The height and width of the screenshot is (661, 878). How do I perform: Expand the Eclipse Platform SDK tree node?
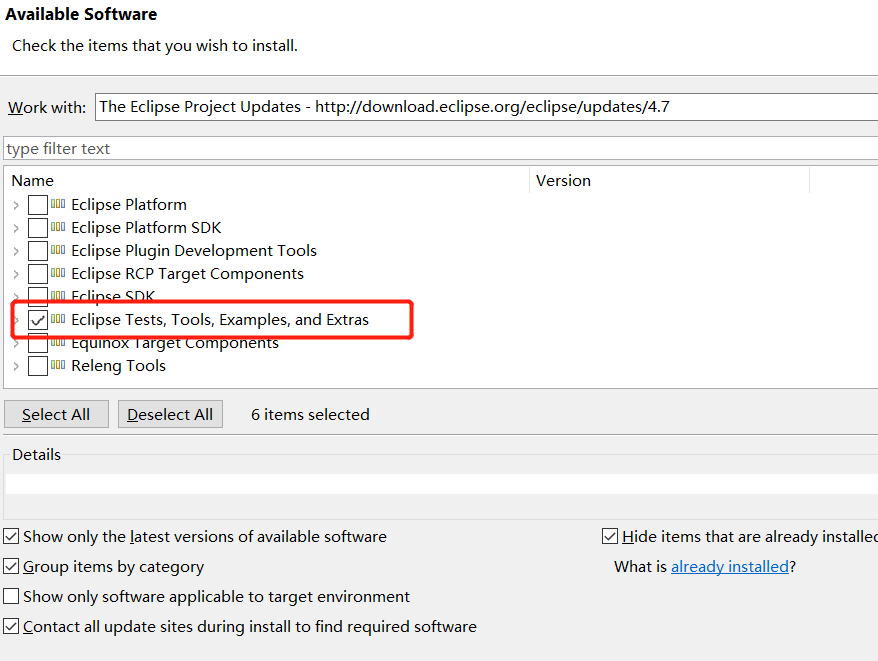tap(16, 228)
